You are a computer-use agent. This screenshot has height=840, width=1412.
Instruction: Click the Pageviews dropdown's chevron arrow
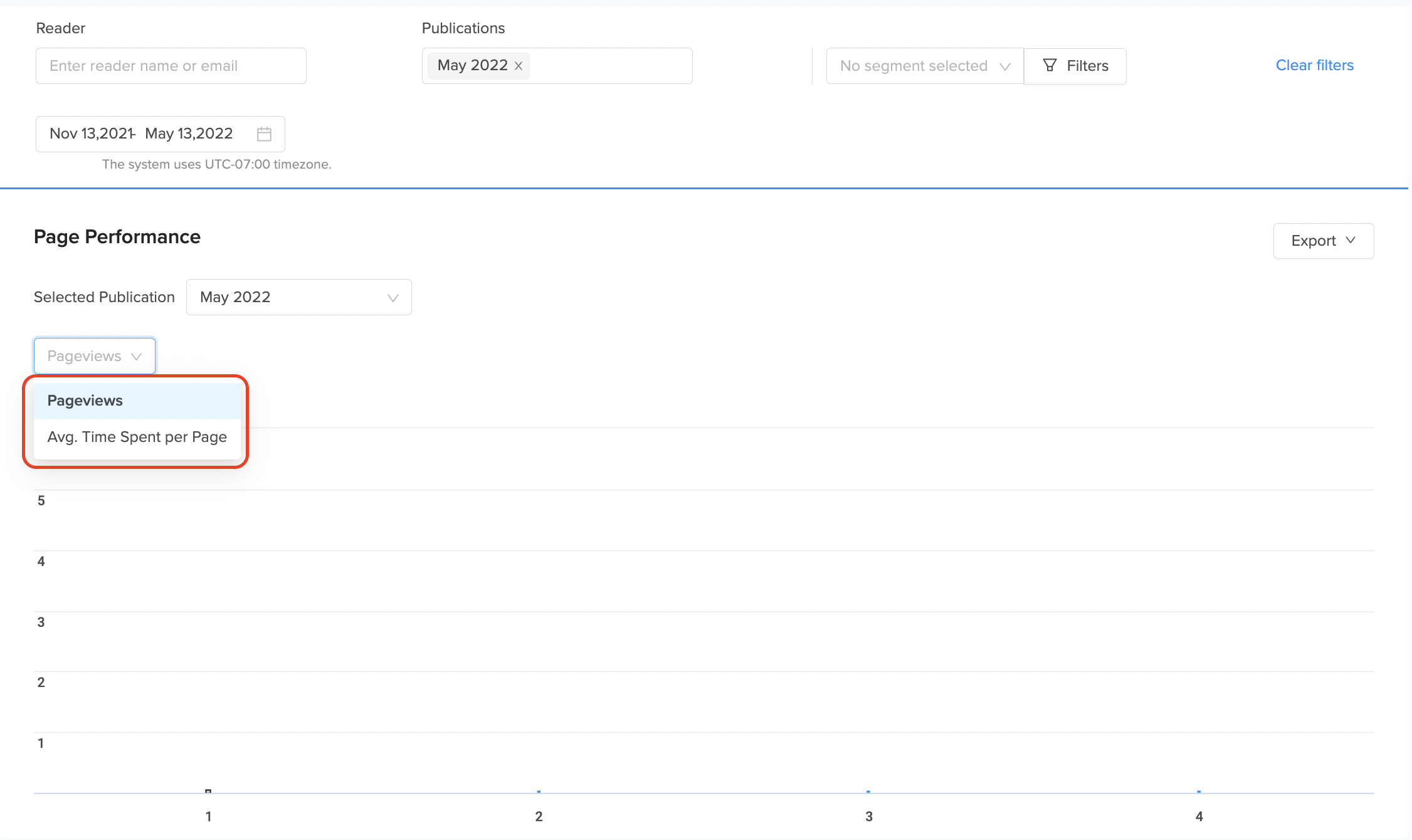136,357
